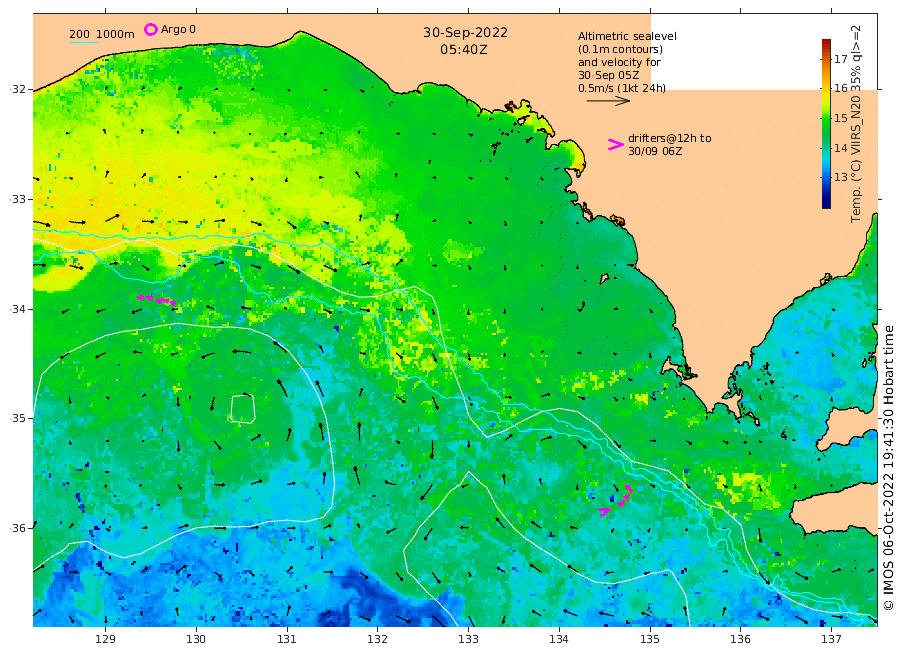The height and width of the screenshot is (660, 900).
Task: Click the time label 05:40Z
Action: (464, 50)
